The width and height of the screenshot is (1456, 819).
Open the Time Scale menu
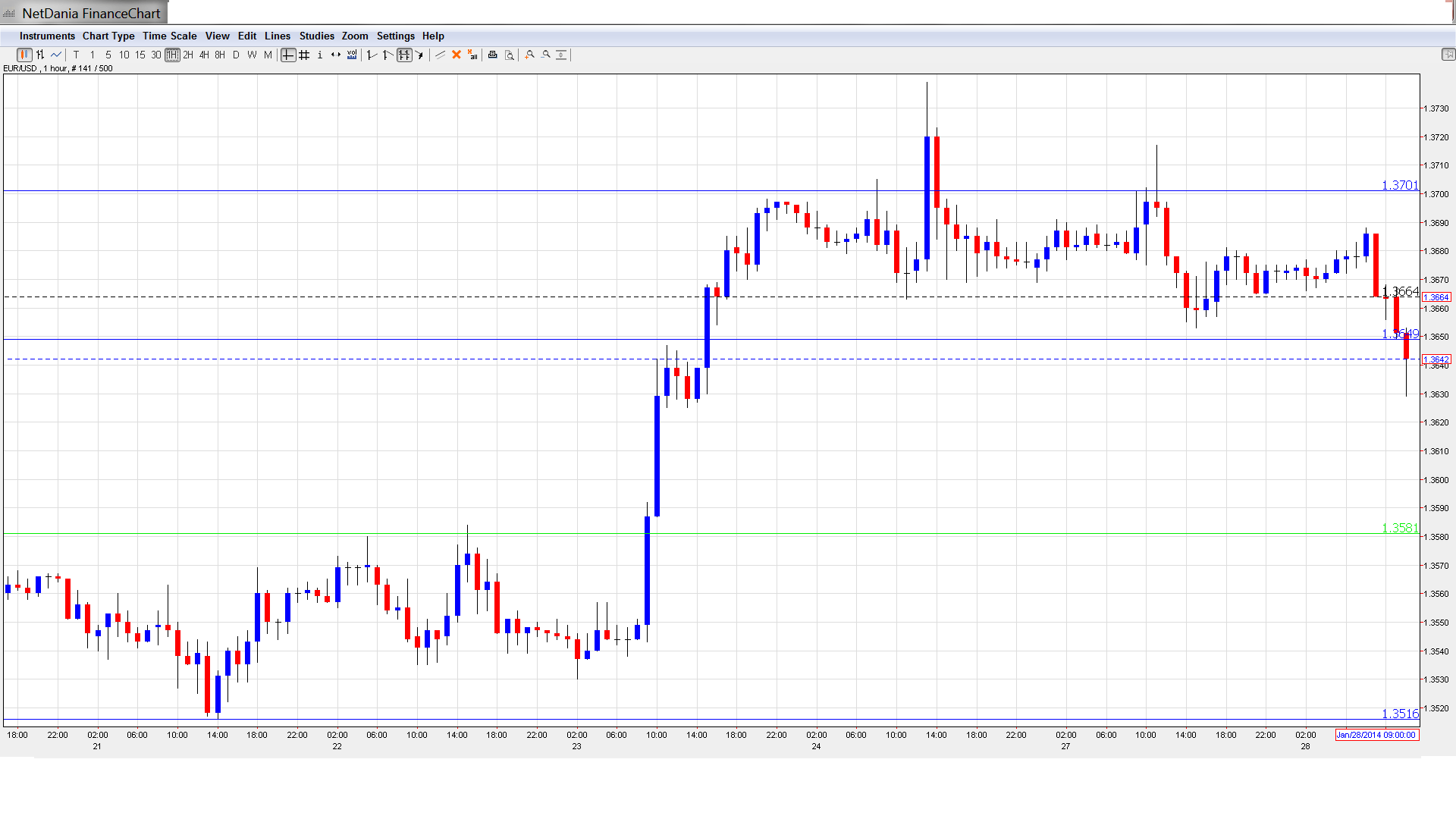point(170,36)
